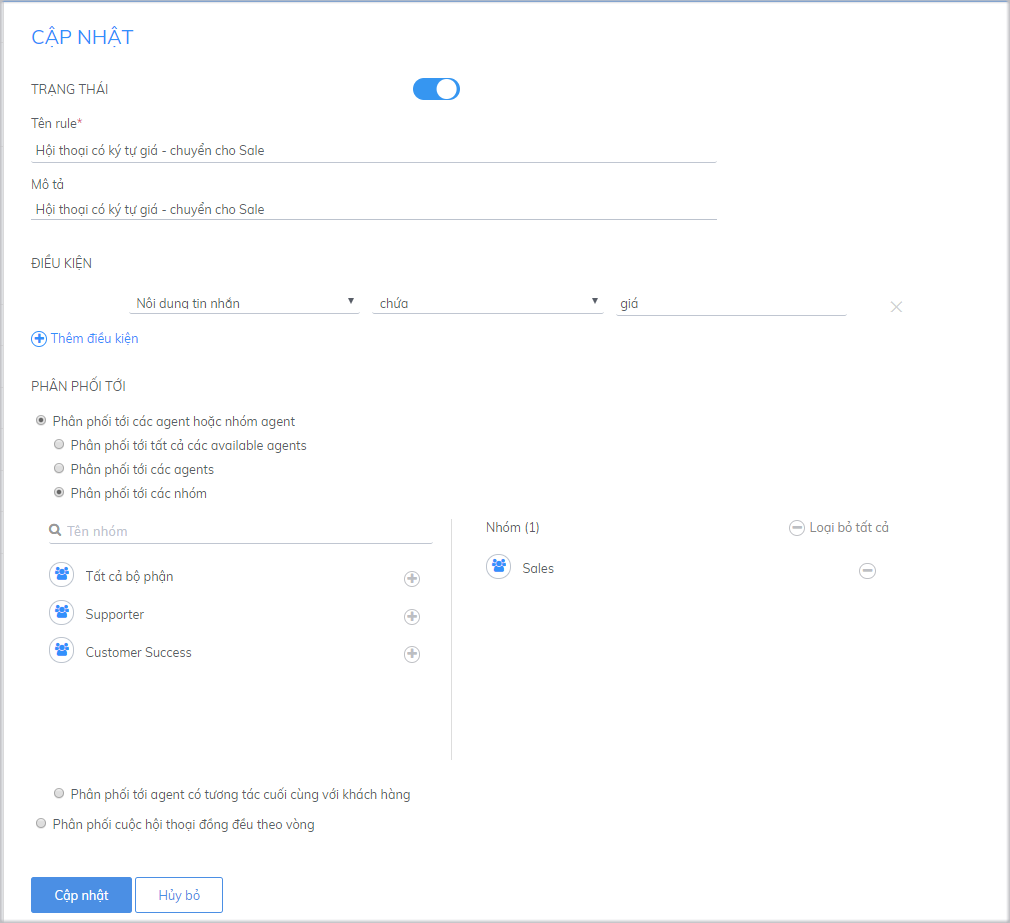
Task: Expand the chứa operator dropdown
Action: [x=487, y=303]
